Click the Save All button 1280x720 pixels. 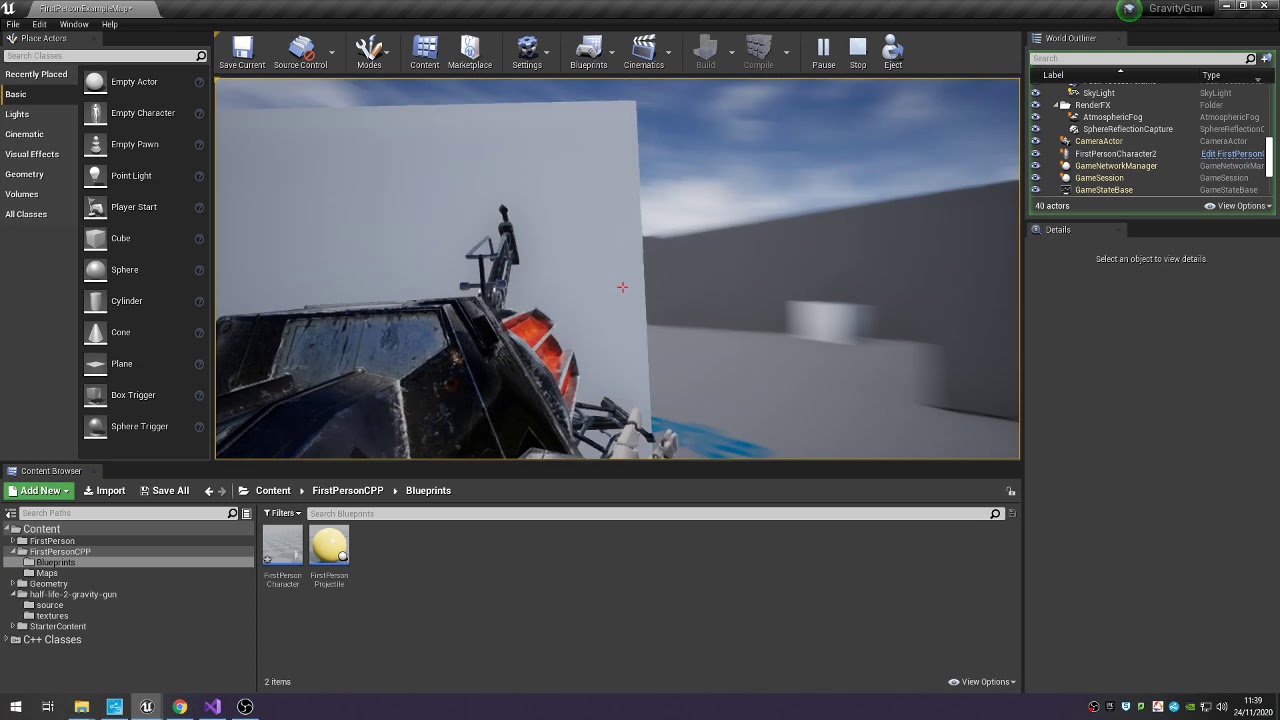pos(164,491)
